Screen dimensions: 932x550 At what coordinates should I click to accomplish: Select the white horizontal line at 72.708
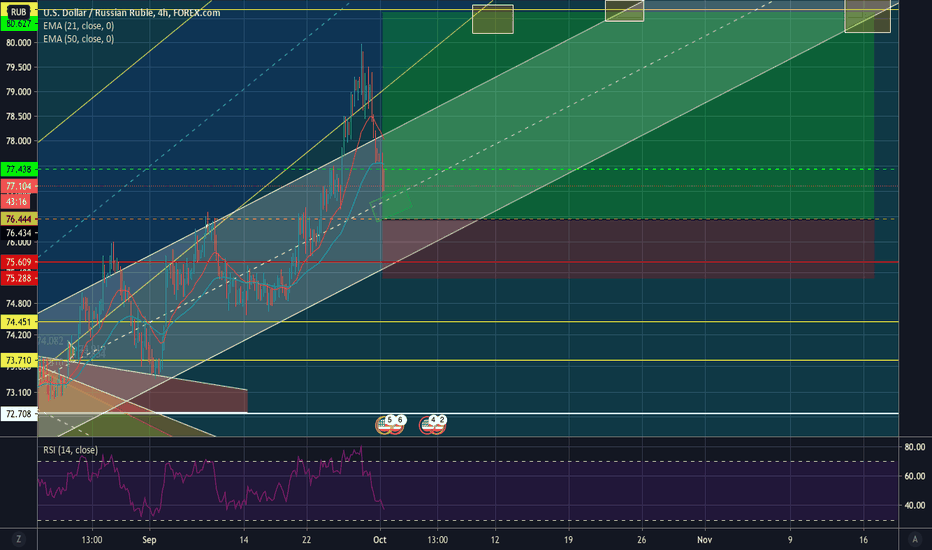[468, 413]
